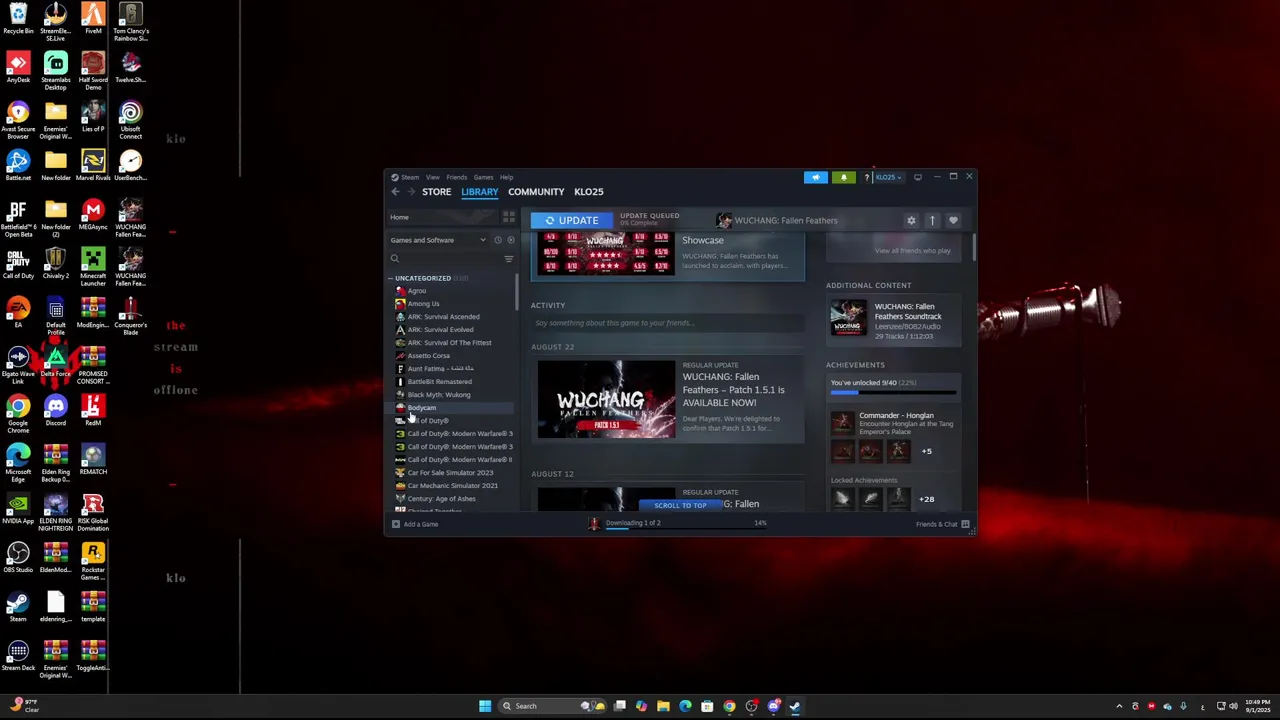1280x720 pixels.
Task: Click Add a Game plus icon
Action: [396, 524]
